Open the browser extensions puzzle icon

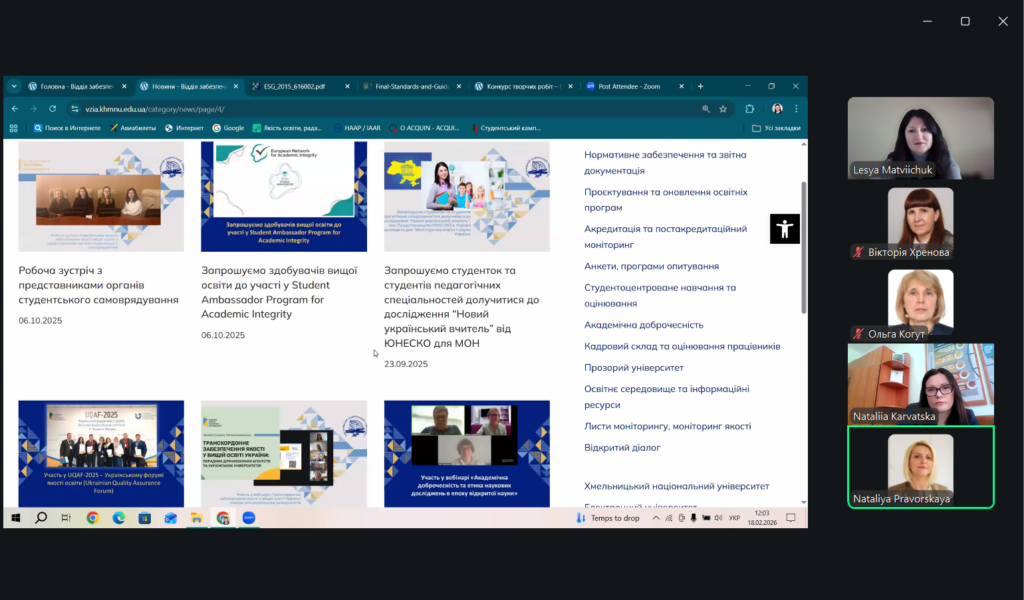click(750, 109)
